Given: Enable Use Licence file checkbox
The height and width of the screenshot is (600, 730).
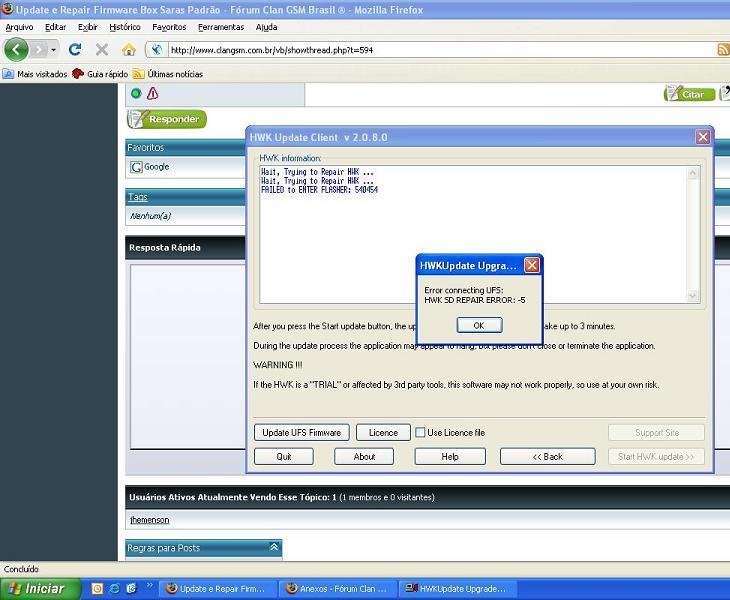Looking at the screenshot, I should tap(420, 432).
